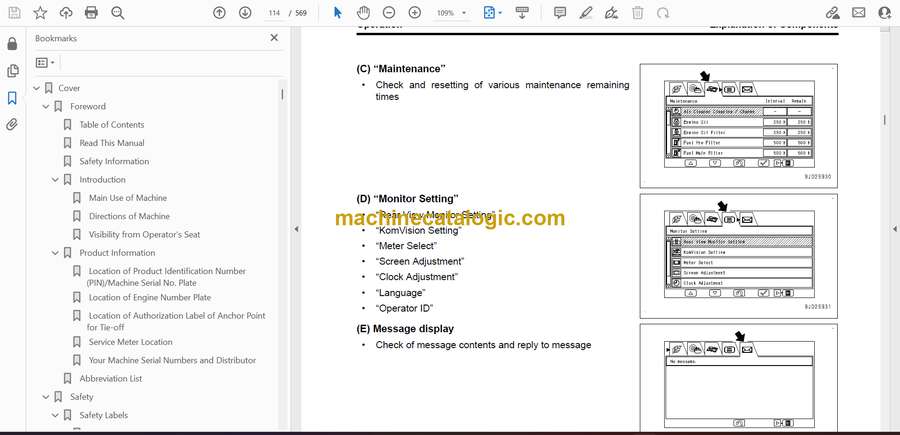
Task: Collapse left pane with the arrow handle
Action: tap(296, 229)
